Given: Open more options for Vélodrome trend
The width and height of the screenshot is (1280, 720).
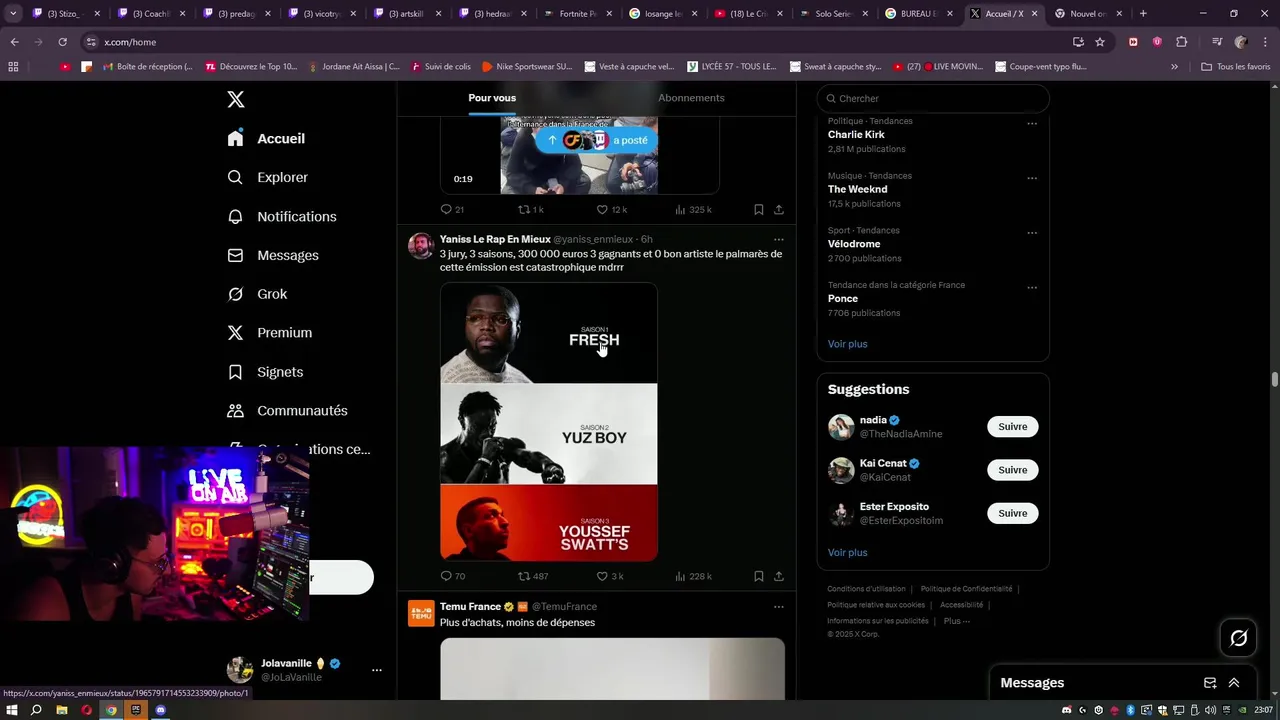Looking at the screenshot, I should [1032, 233].
